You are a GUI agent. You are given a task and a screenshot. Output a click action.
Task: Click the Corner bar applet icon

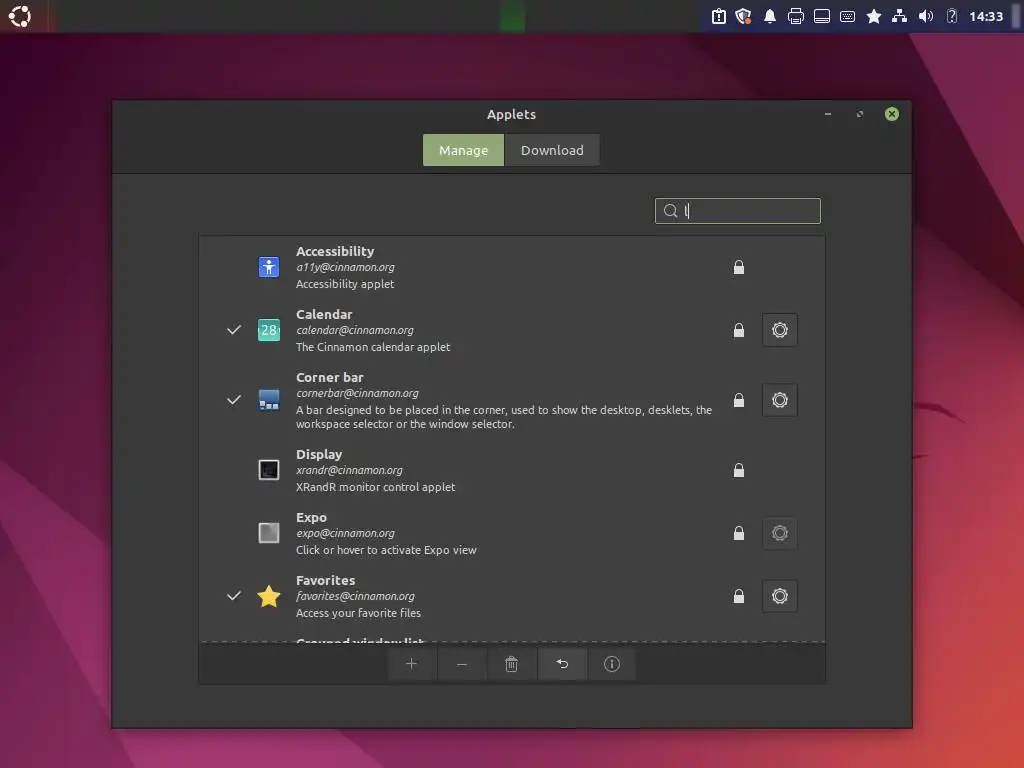pos(268,400)
